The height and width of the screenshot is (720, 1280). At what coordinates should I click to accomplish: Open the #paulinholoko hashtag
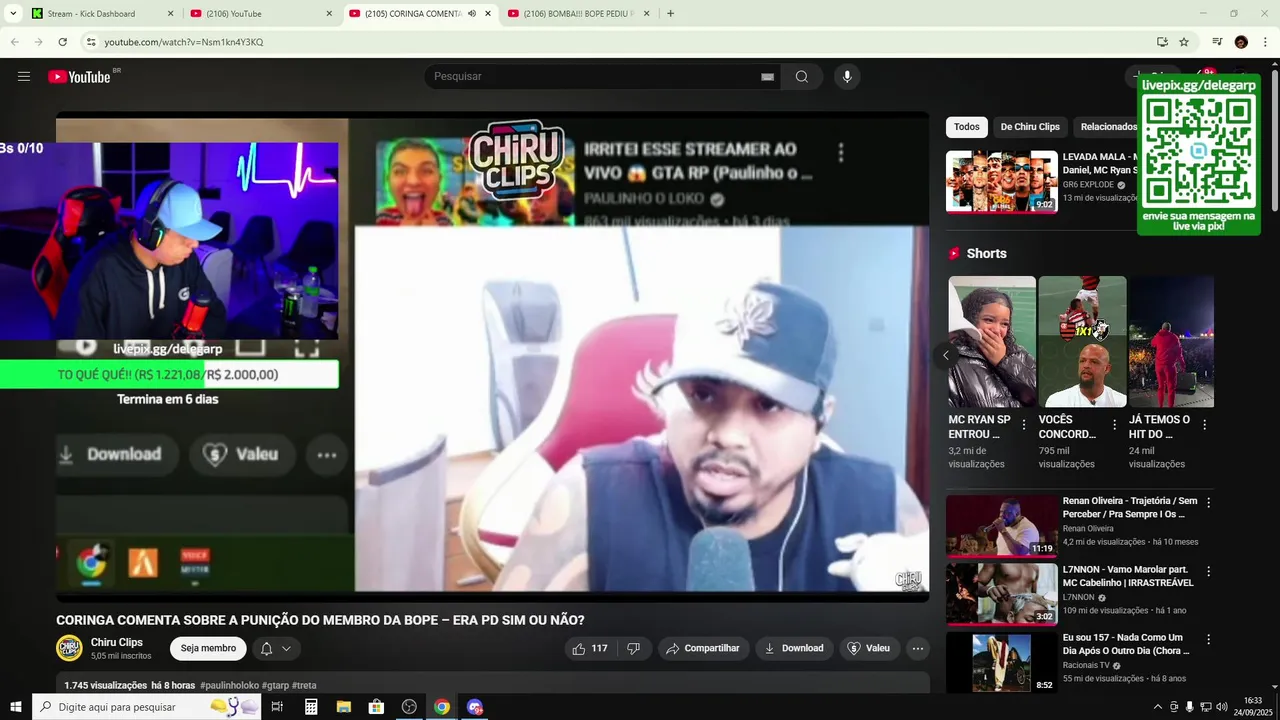tap(229, 686)
